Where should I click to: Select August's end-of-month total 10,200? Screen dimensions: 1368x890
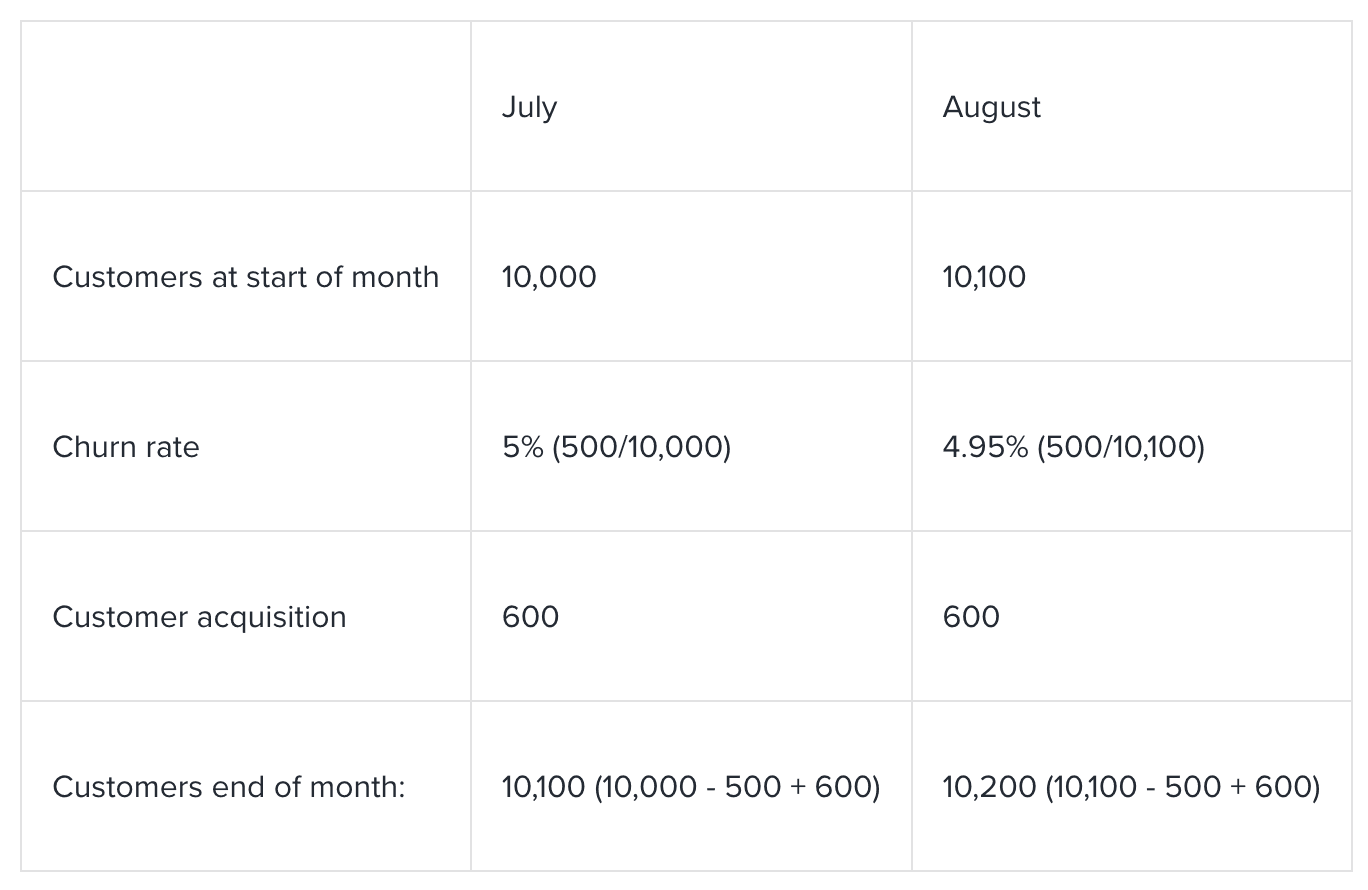tap(989, 787)
